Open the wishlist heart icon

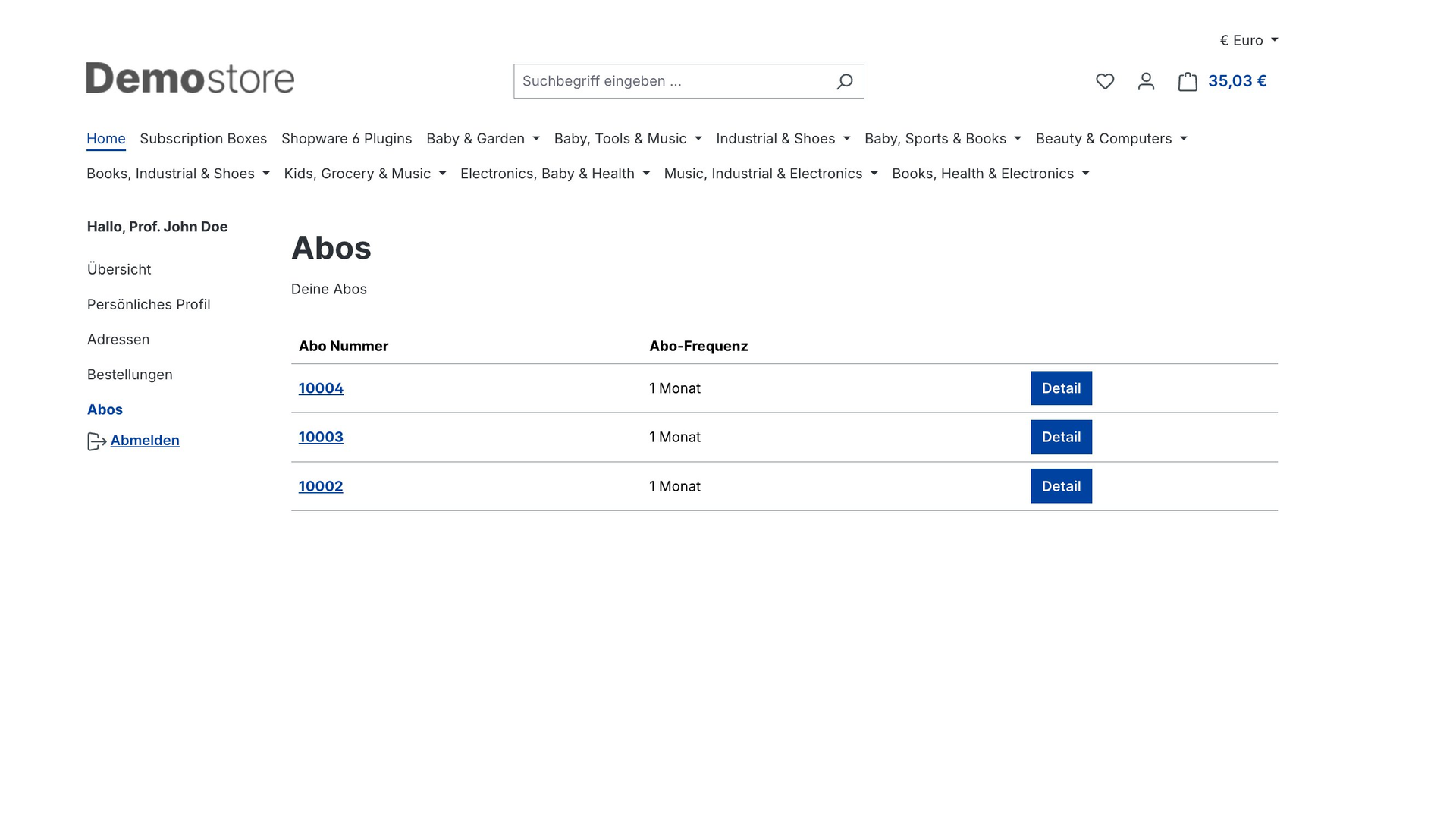[1105, 81]
